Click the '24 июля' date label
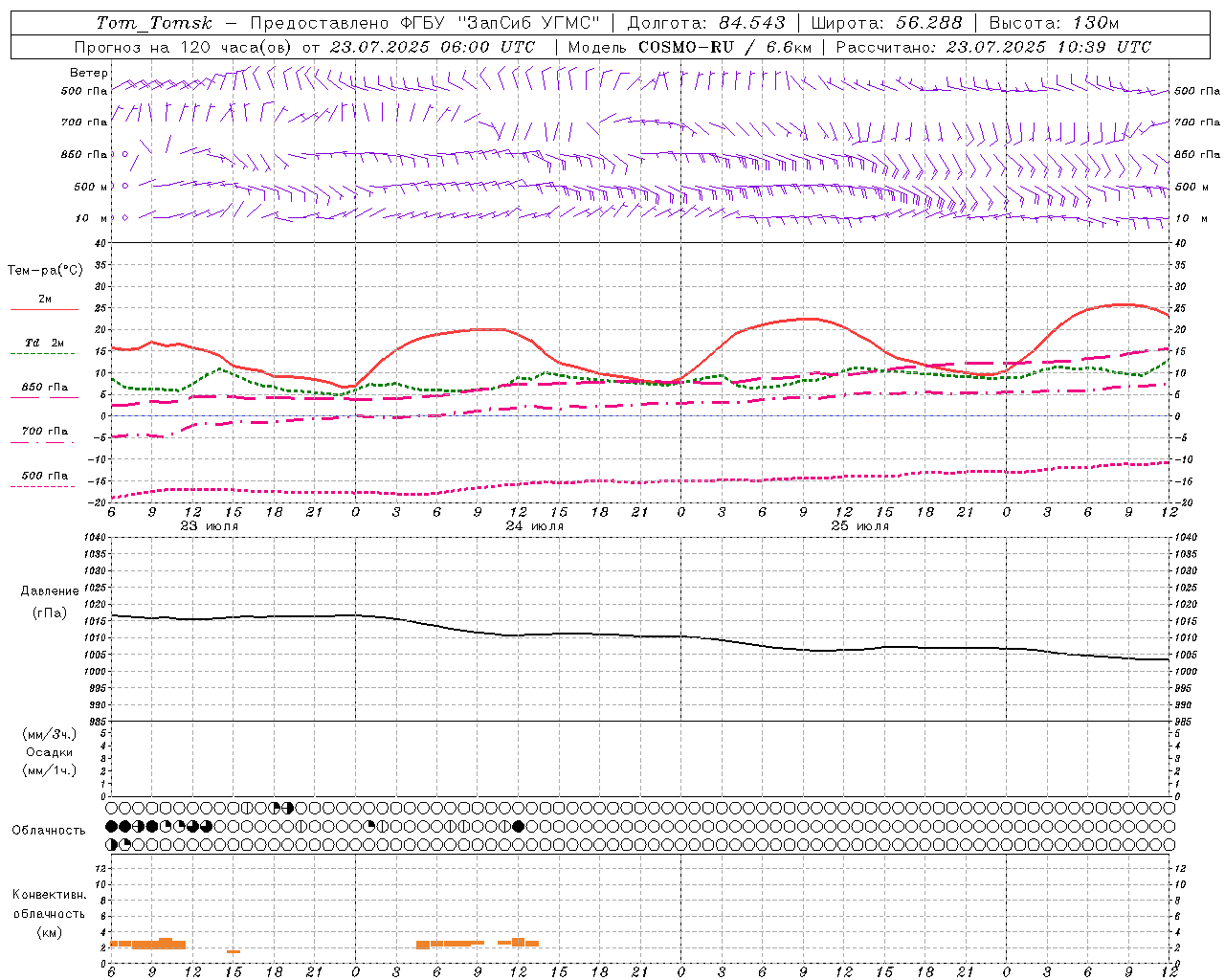This screenshot has height=980, width=1225. 535,526
